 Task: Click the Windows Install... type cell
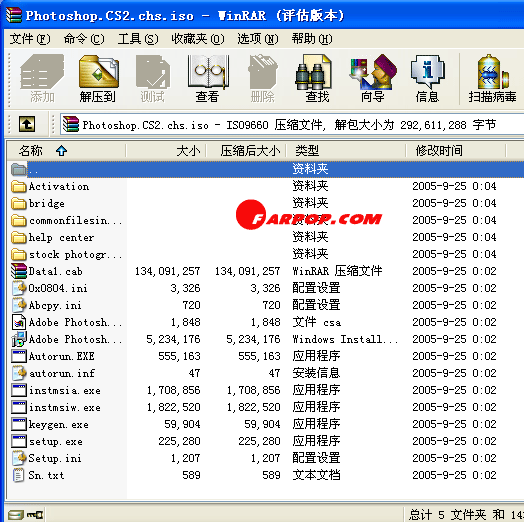pos(345,339)
